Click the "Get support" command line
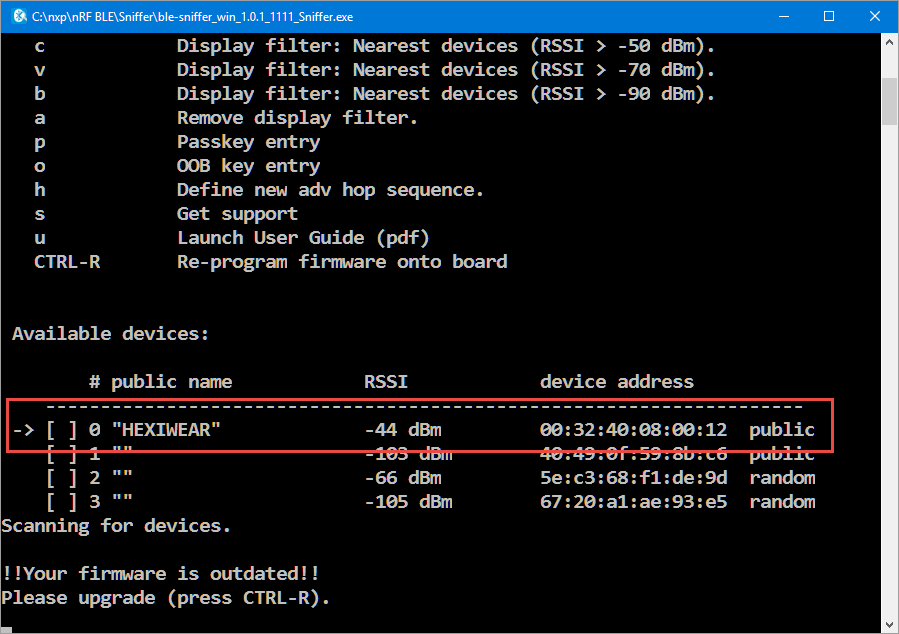This screenshot has width=899, height=634. point(237,214)
